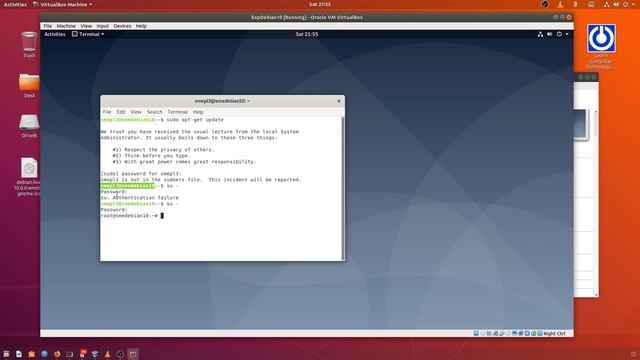Click the green CPU indicator in VirtualBox status bar
Image resolution: width=640 pixels, height=360 pixels.
[533, 333]
